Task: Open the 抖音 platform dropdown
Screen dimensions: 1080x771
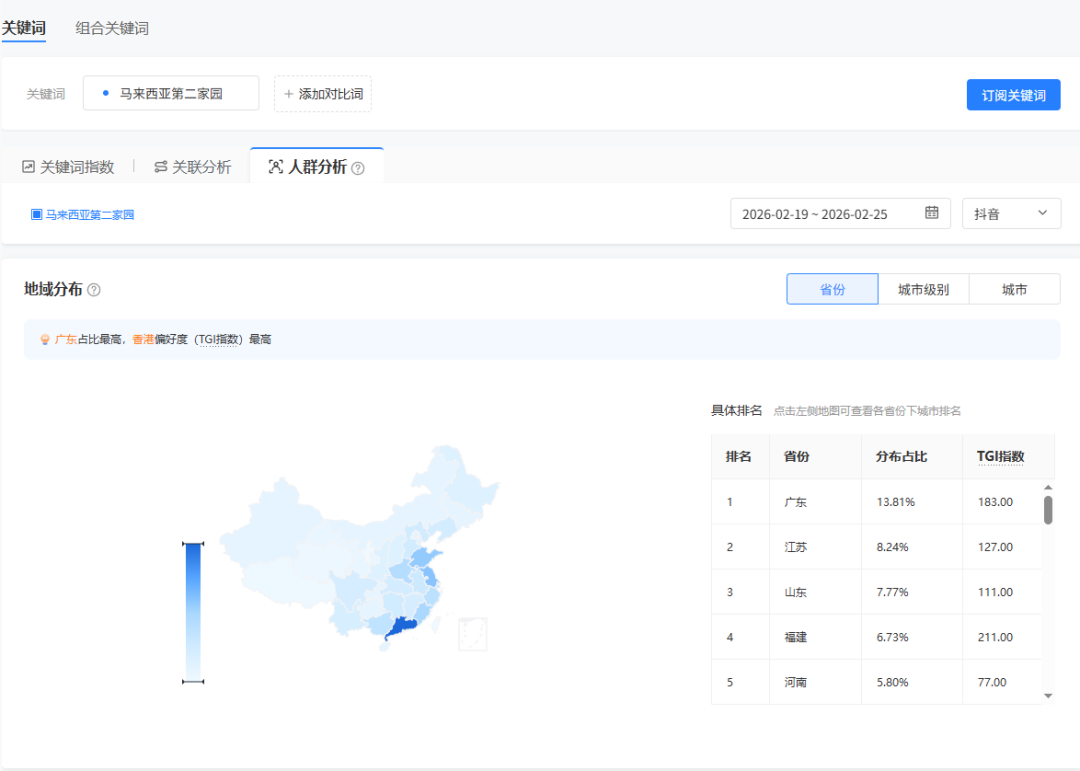Action: pyautogui.click(x=1011, y=213)
